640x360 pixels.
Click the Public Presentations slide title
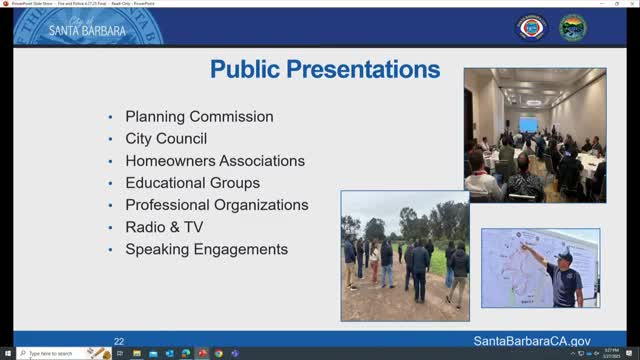pos(325,69)
